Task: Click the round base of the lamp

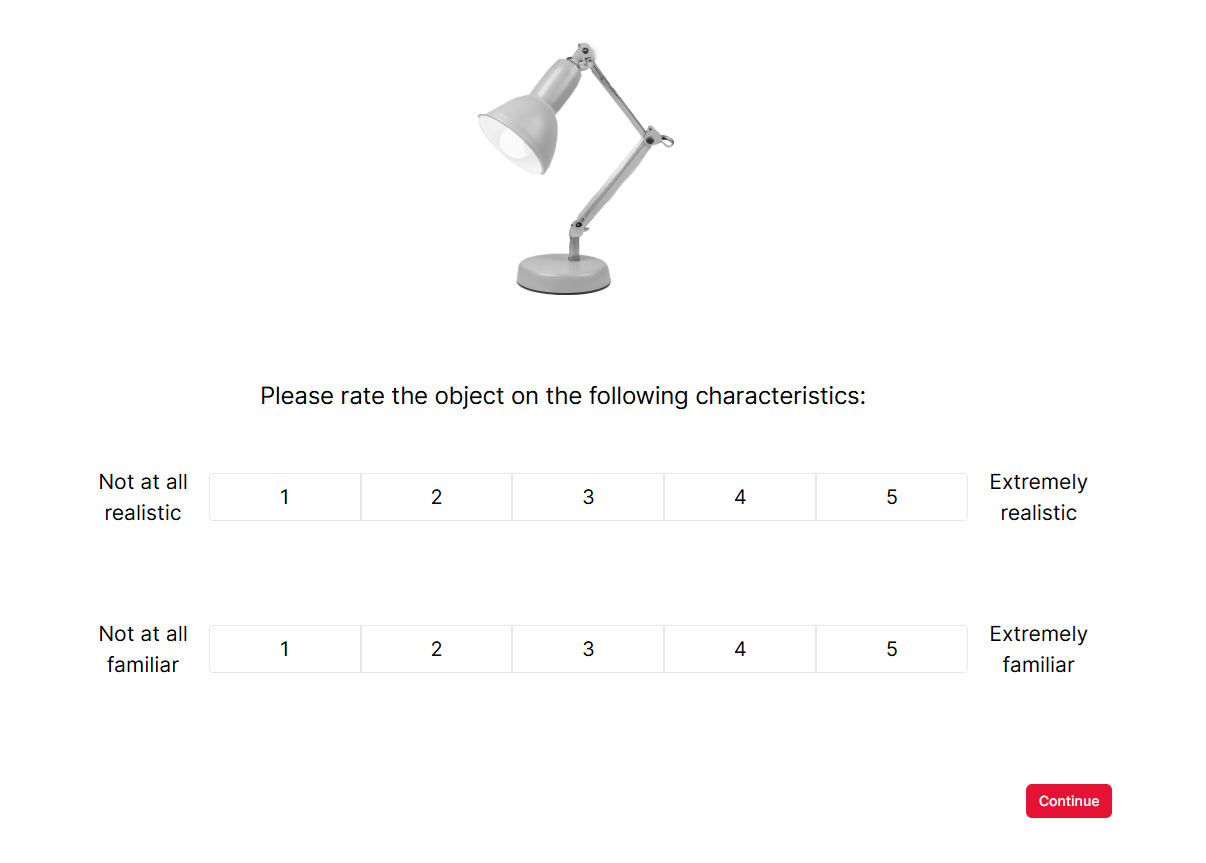Action: pyautogui.click(x=563, y=272)
